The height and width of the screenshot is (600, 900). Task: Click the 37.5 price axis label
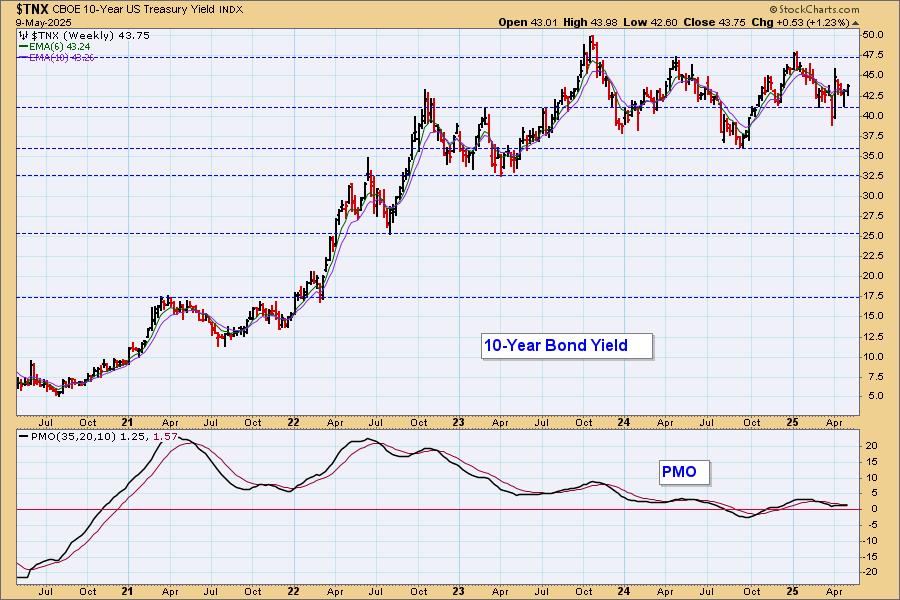click(x=872, y=136)
